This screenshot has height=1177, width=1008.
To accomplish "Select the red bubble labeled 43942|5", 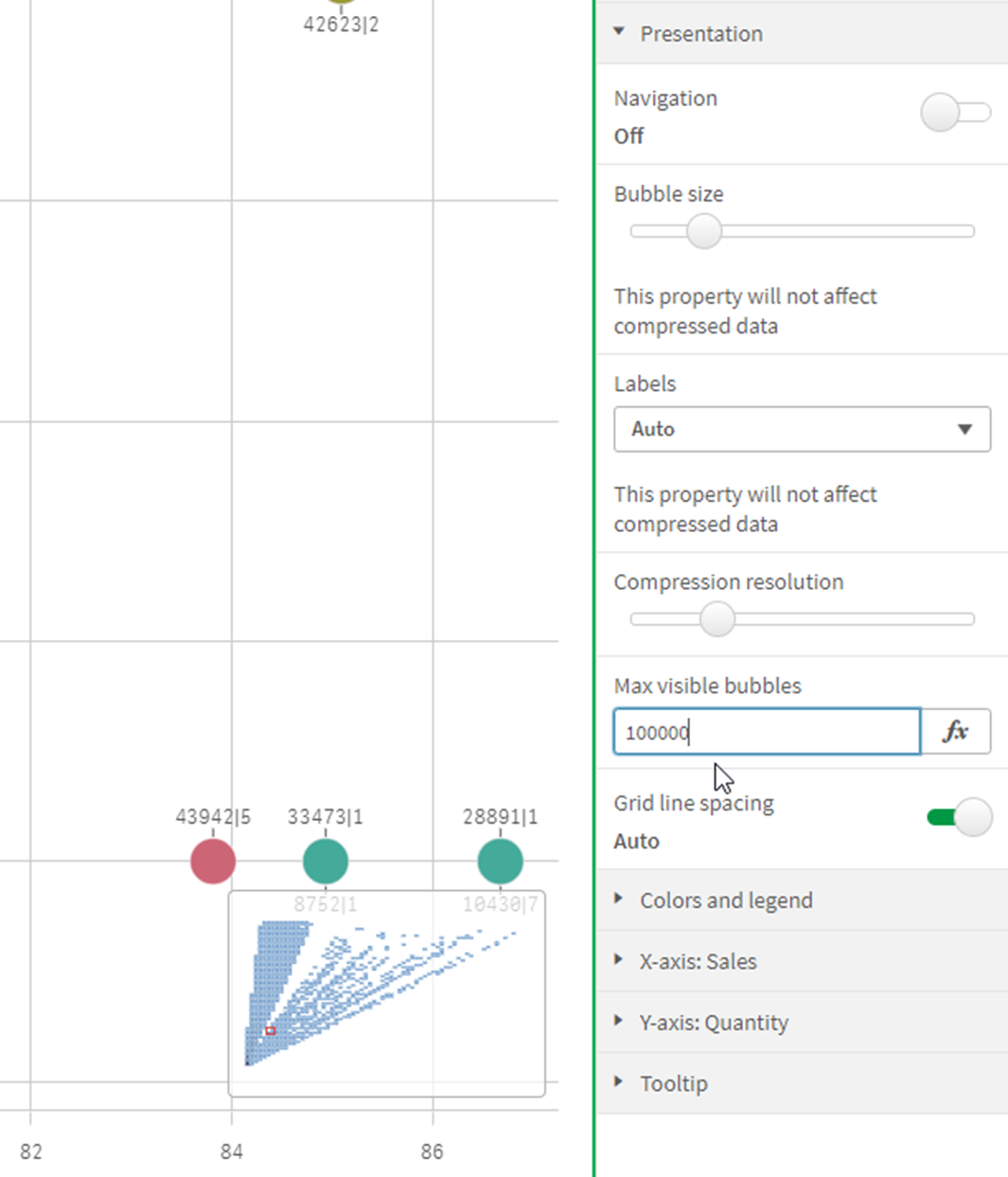I will pos(212,861).
